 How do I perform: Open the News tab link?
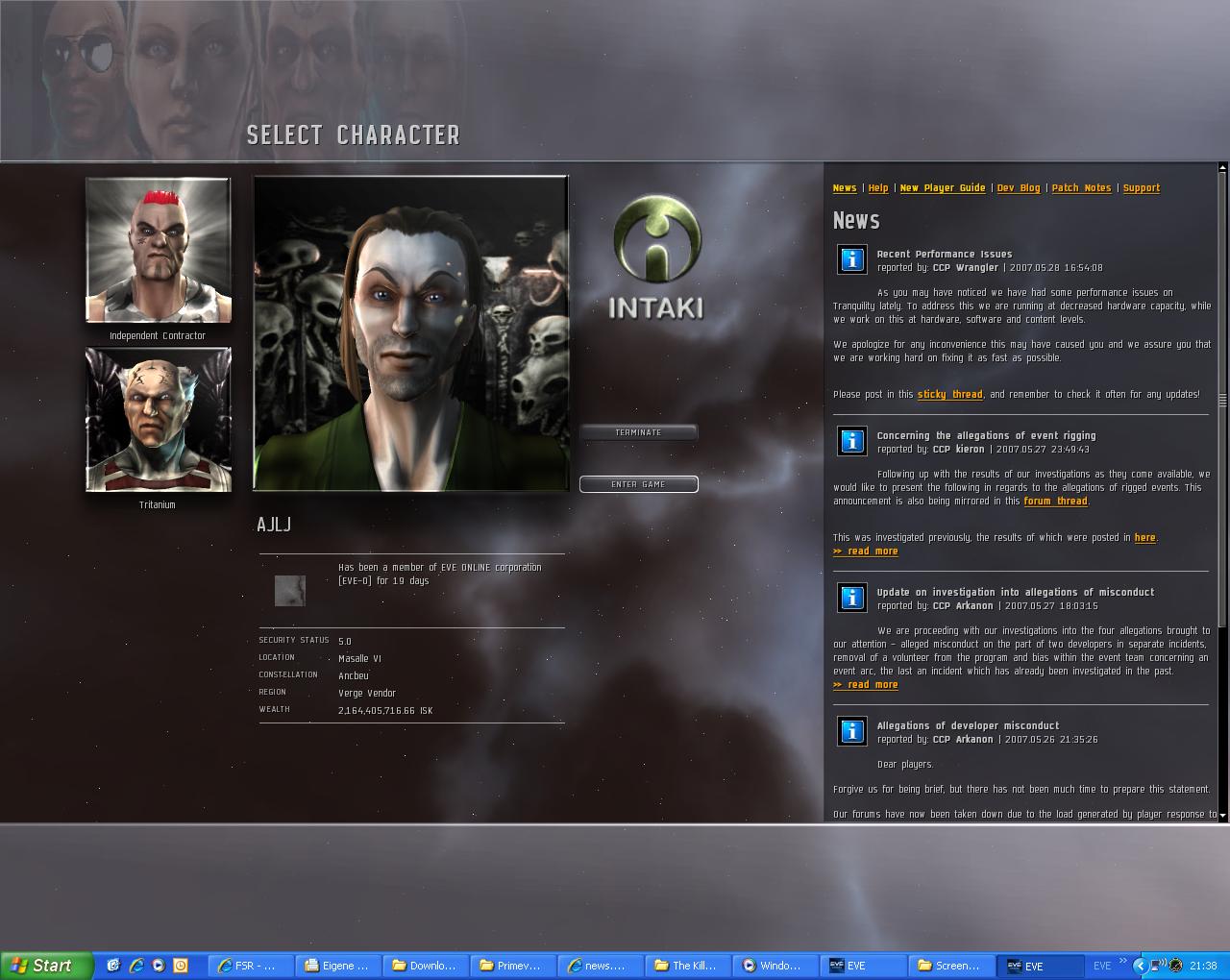845,188
